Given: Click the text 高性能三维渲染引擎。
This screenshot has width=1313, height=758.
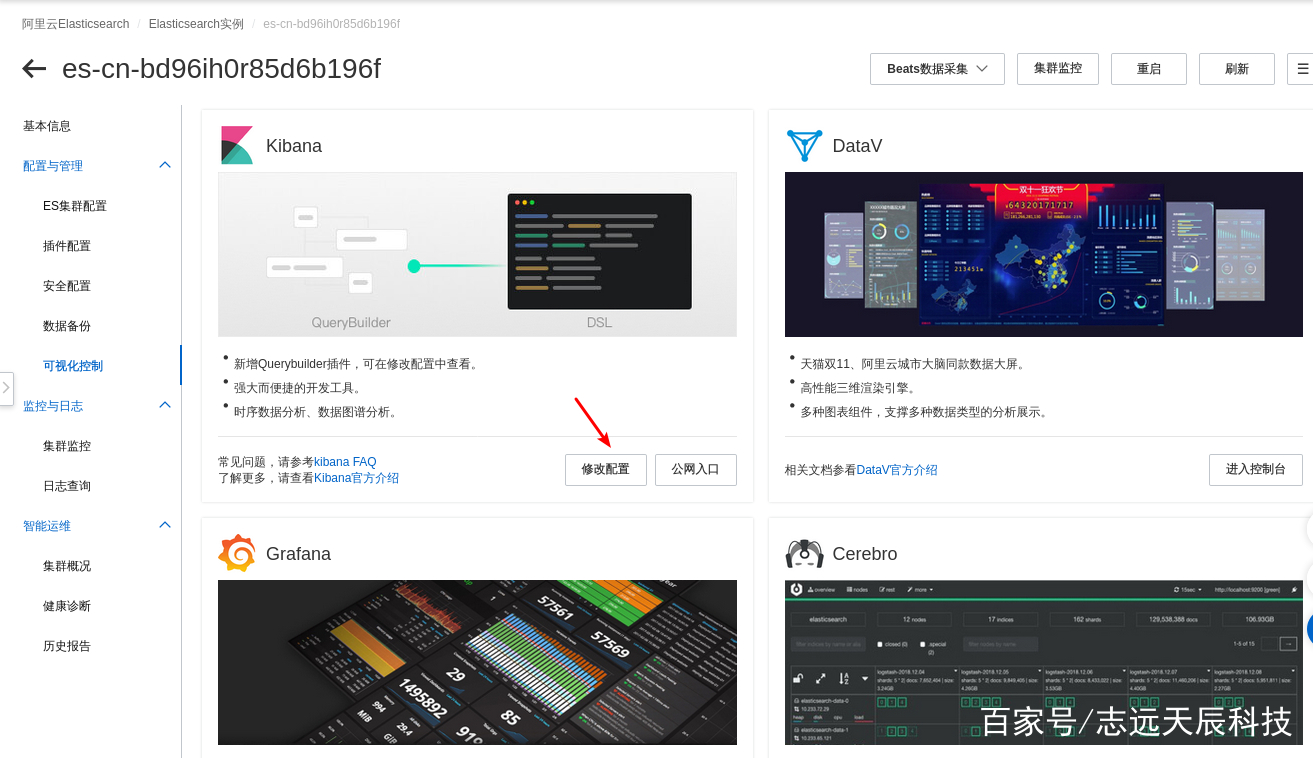Looking at the screenshot, I should [858, 388].
